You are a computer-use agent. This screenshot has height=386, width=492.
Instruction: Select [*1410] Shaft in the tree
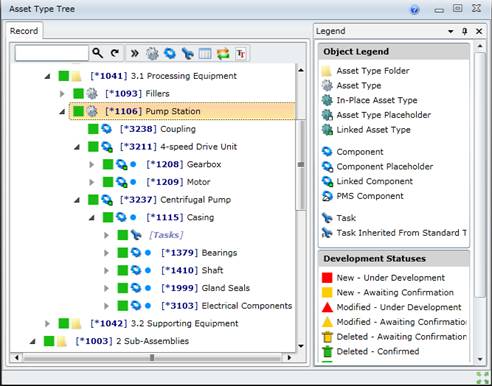[x=192, y=270]
